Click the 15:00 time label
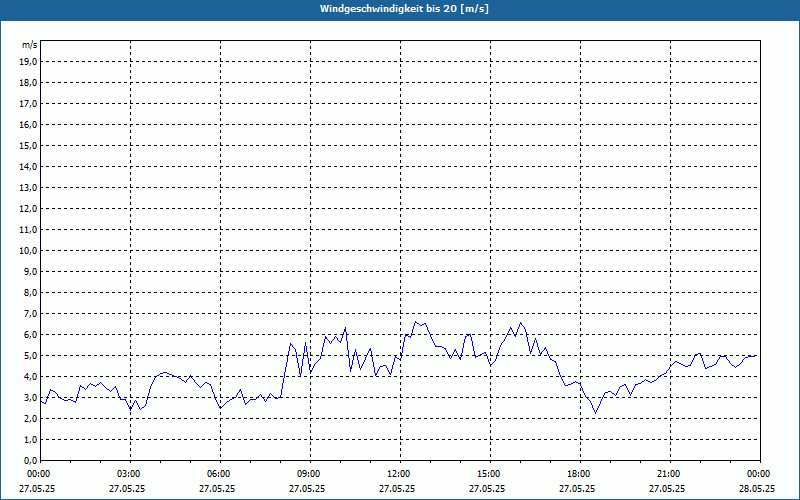 point(490,474)
